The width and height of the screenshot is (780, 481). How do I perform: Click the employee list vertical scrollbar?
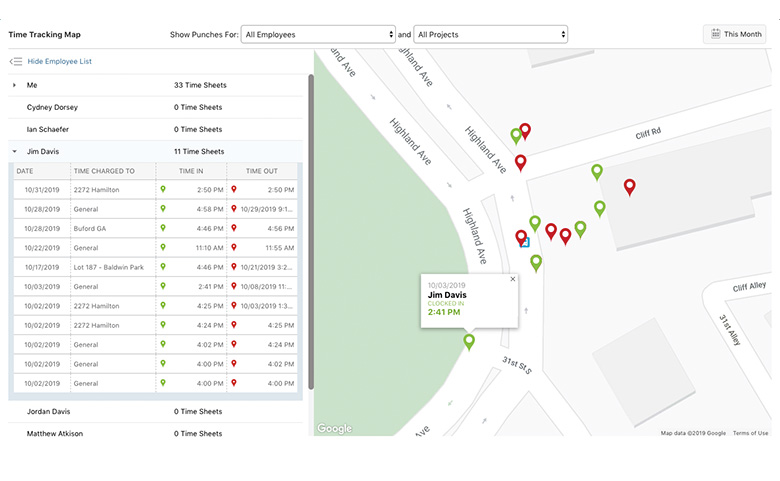pyautogui.click(x=311, y=232)
